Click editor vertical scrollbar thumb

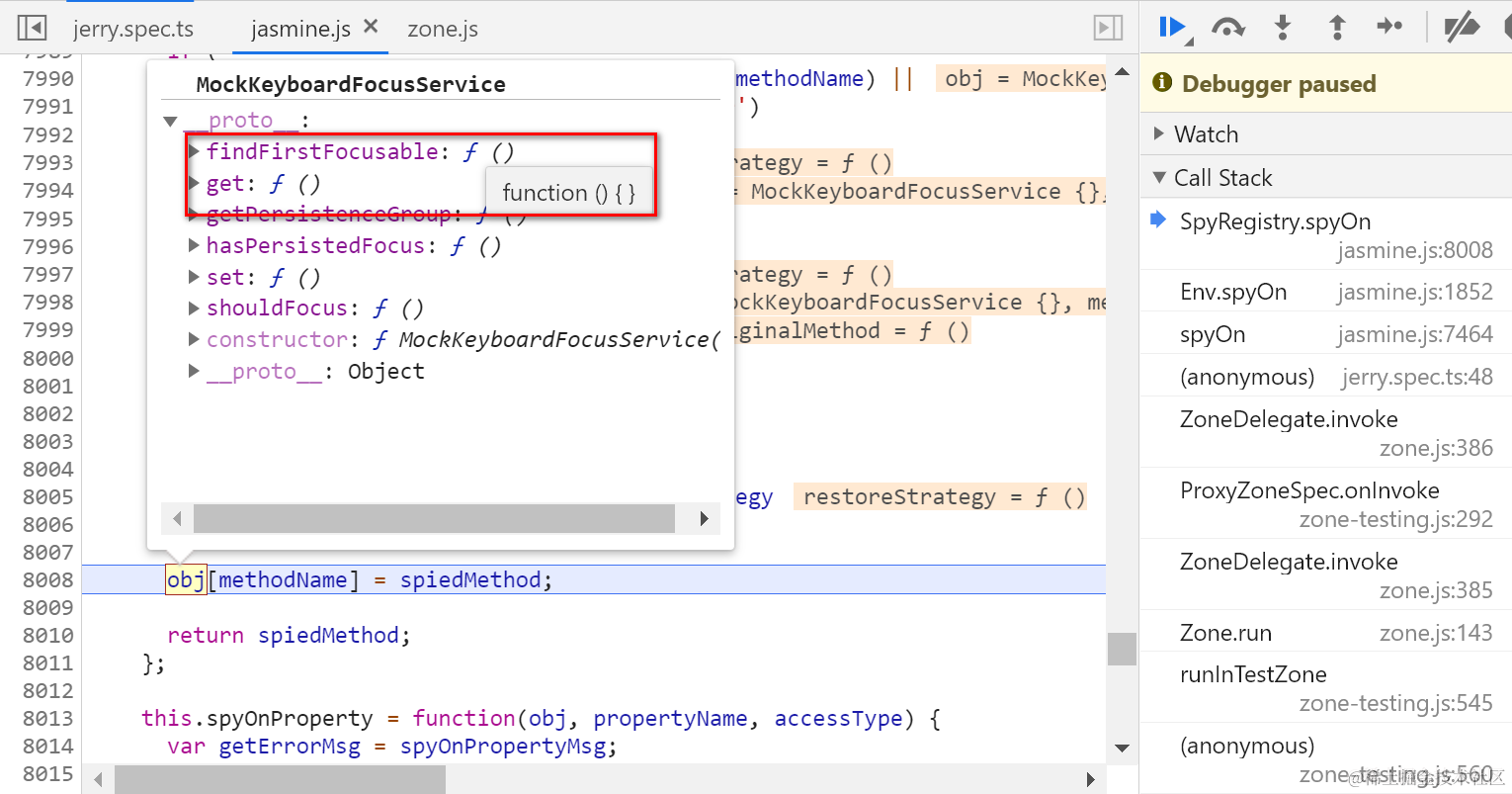pyautogui.click(x=1122, y=650)
